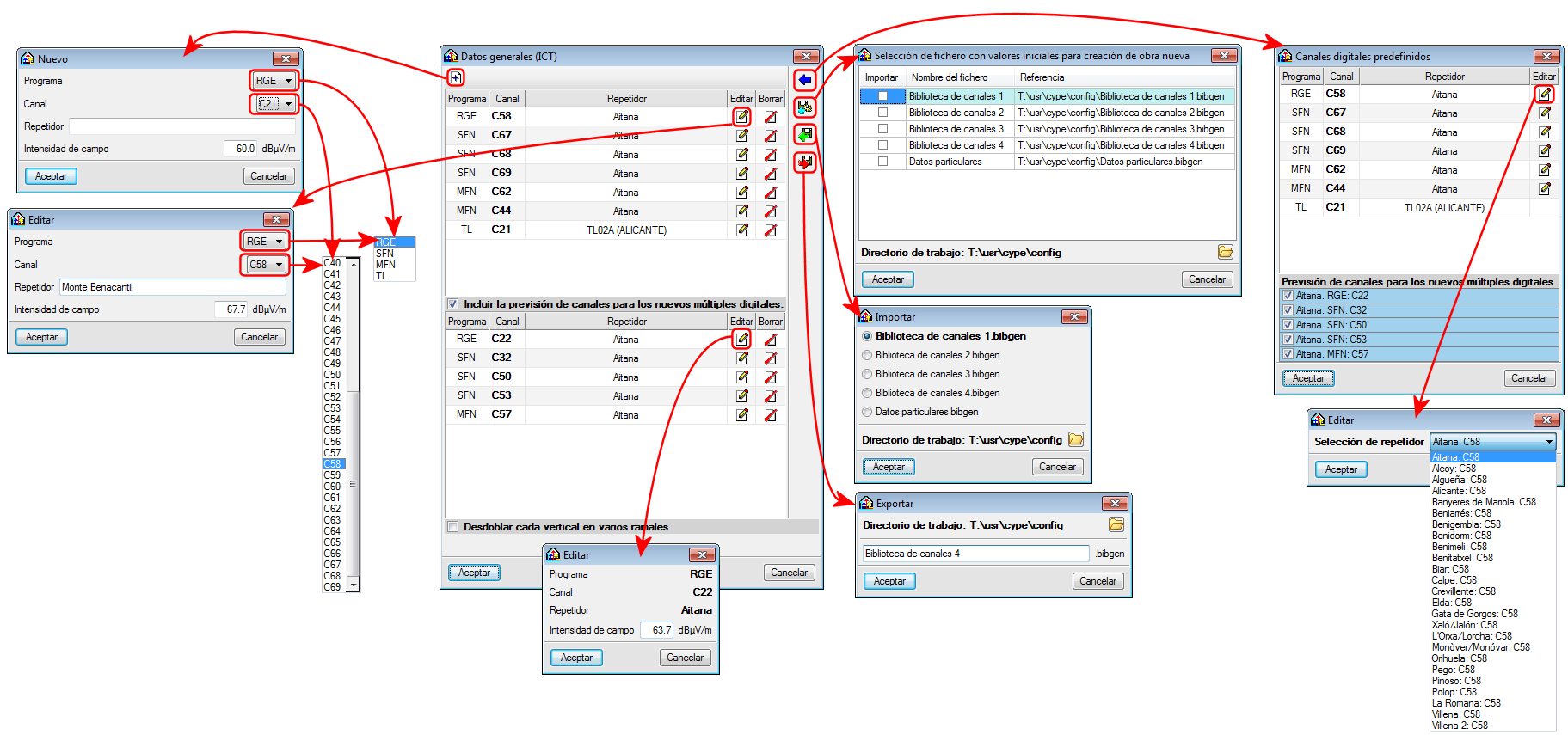Screen dimensions: 1568x735
Task: Open 'Selección de repetidor' combo box
Action: point(1493,442)
